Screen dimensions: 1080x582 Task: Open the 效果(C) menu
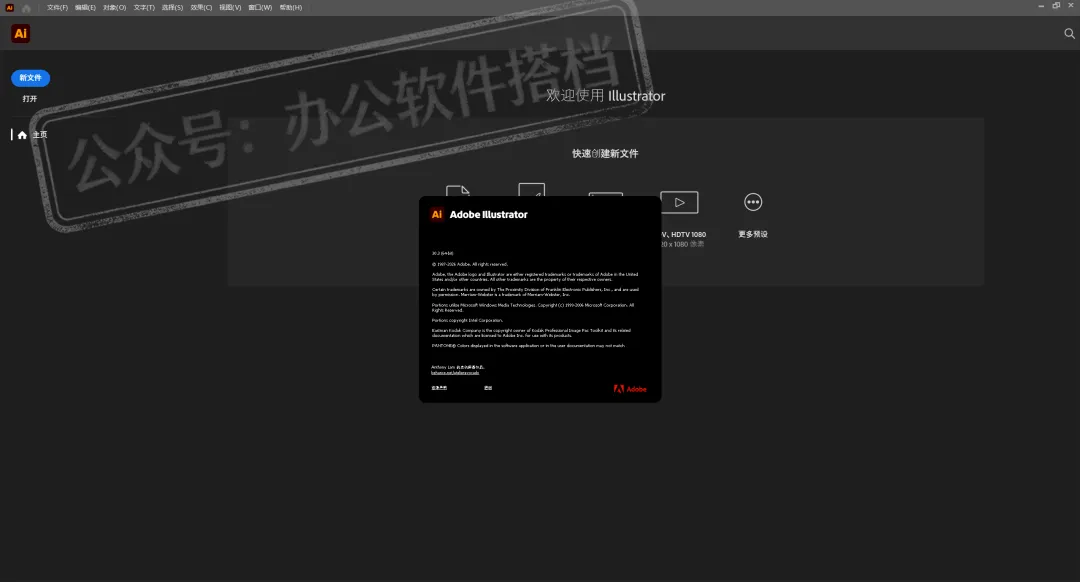point(201,8)
